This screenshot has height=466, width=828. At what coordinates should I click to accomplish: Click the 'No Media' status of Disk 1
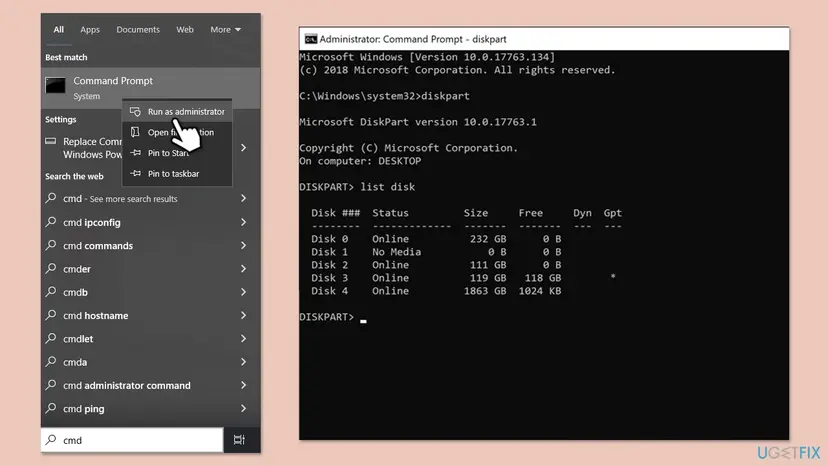click(396, 252)
